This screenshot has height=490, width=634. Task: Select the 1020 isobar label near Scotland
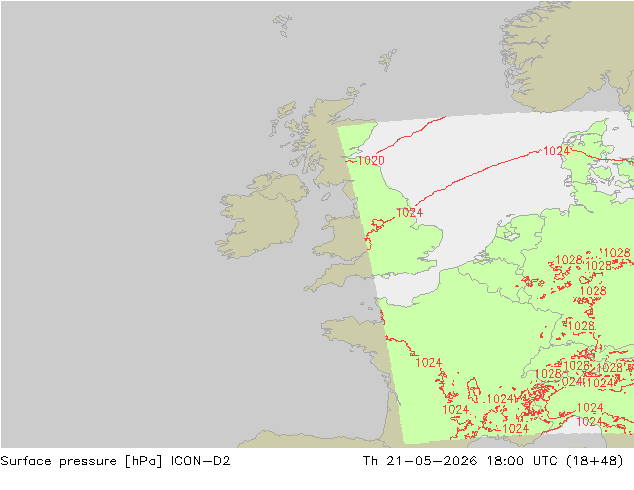371,161
